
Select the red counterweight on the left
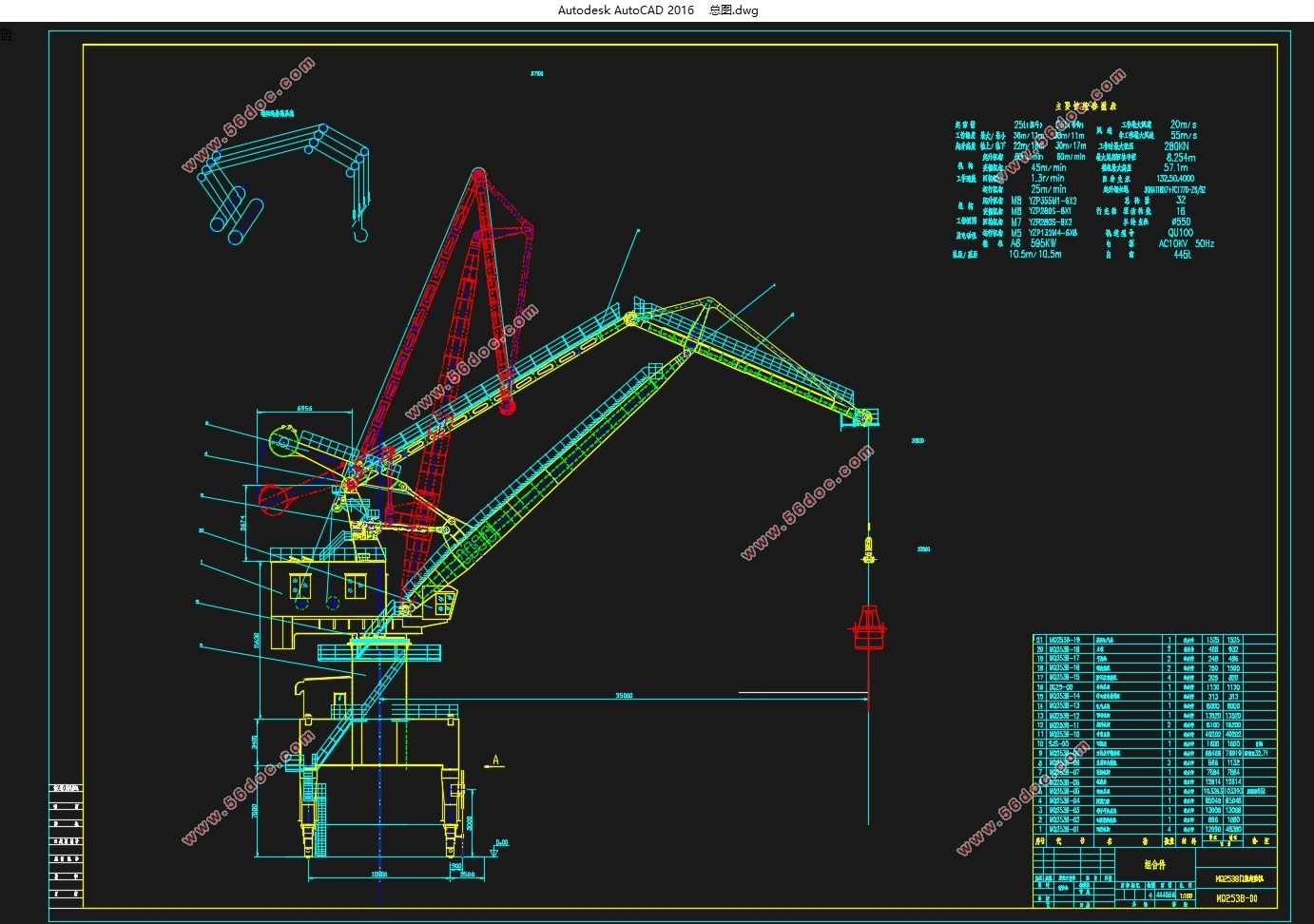(273, 498)
